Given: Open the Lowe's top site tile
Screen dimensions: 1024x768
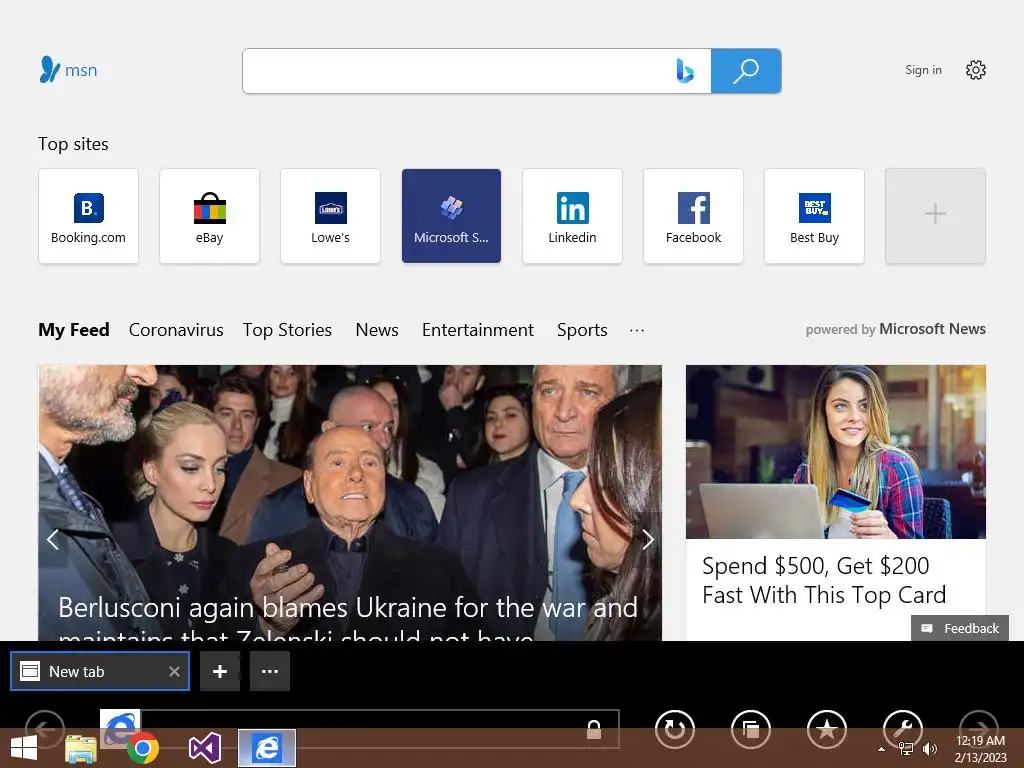Looking at the screenshot, I should point(330,216).
